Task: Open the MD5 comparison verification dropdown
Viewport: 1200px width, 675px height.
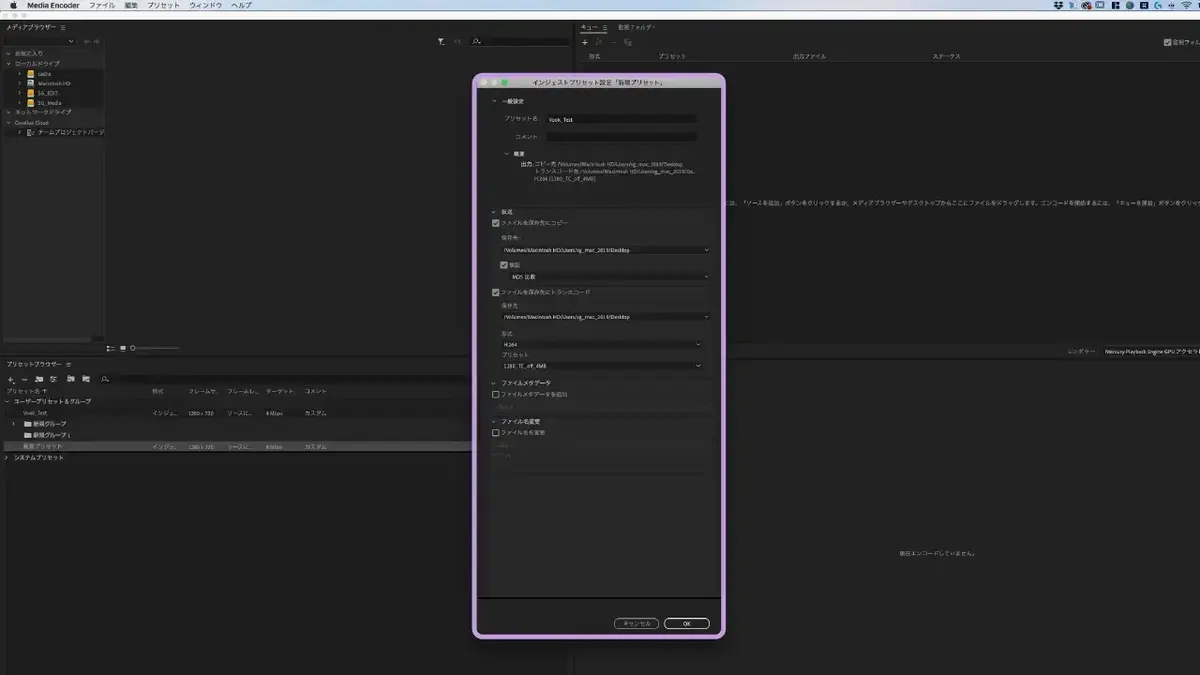Action: 609,276
